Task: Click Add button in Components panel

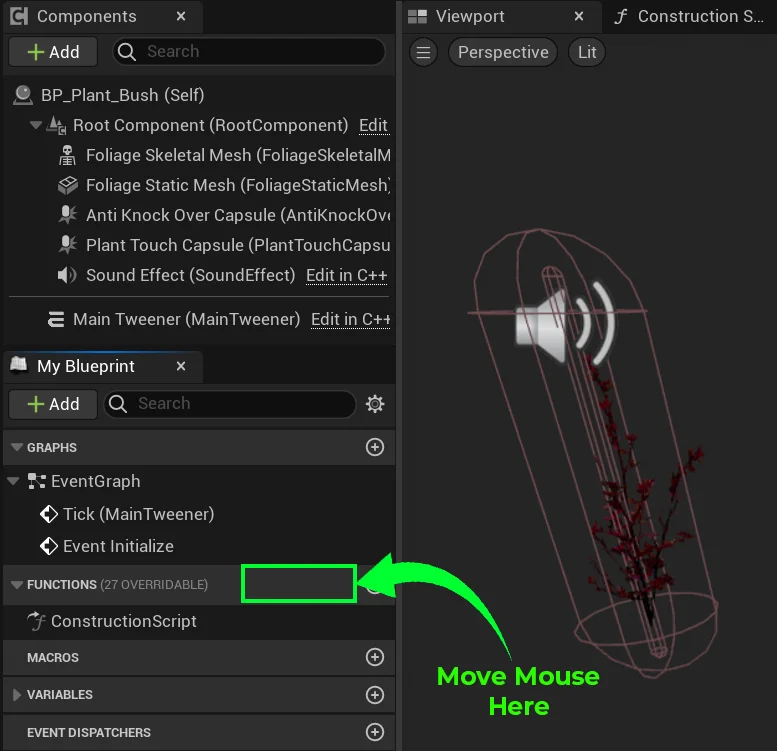Action: tap(53, 52)
